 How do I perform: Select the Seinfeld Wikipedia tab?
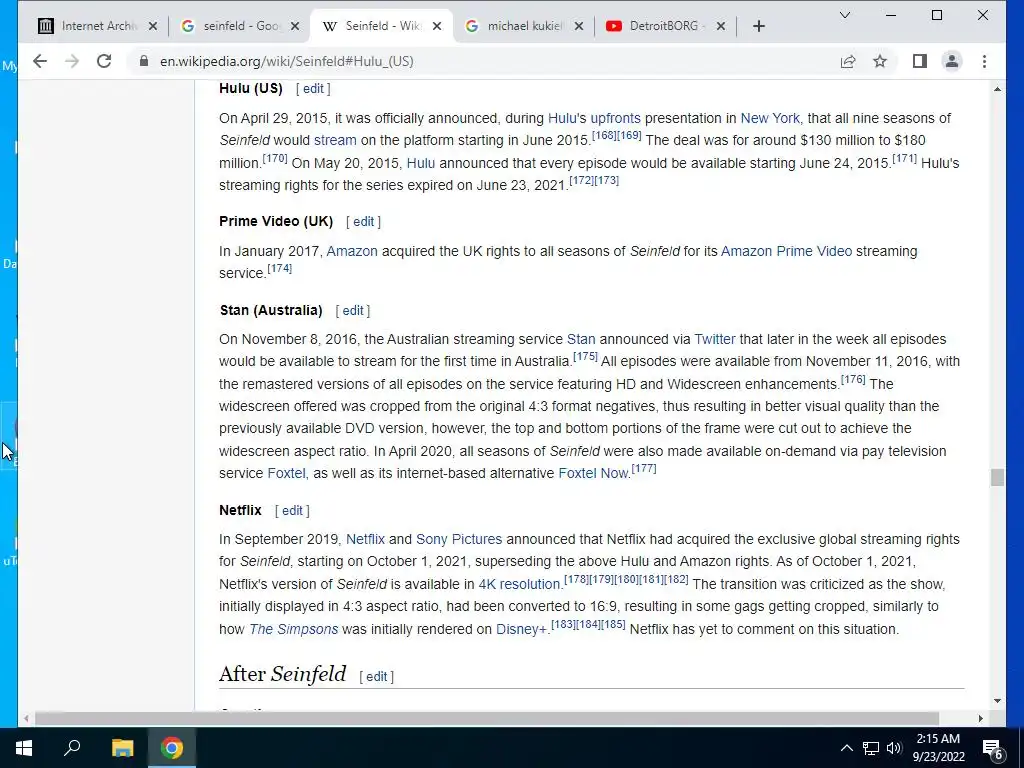click(x=382, y=26)
